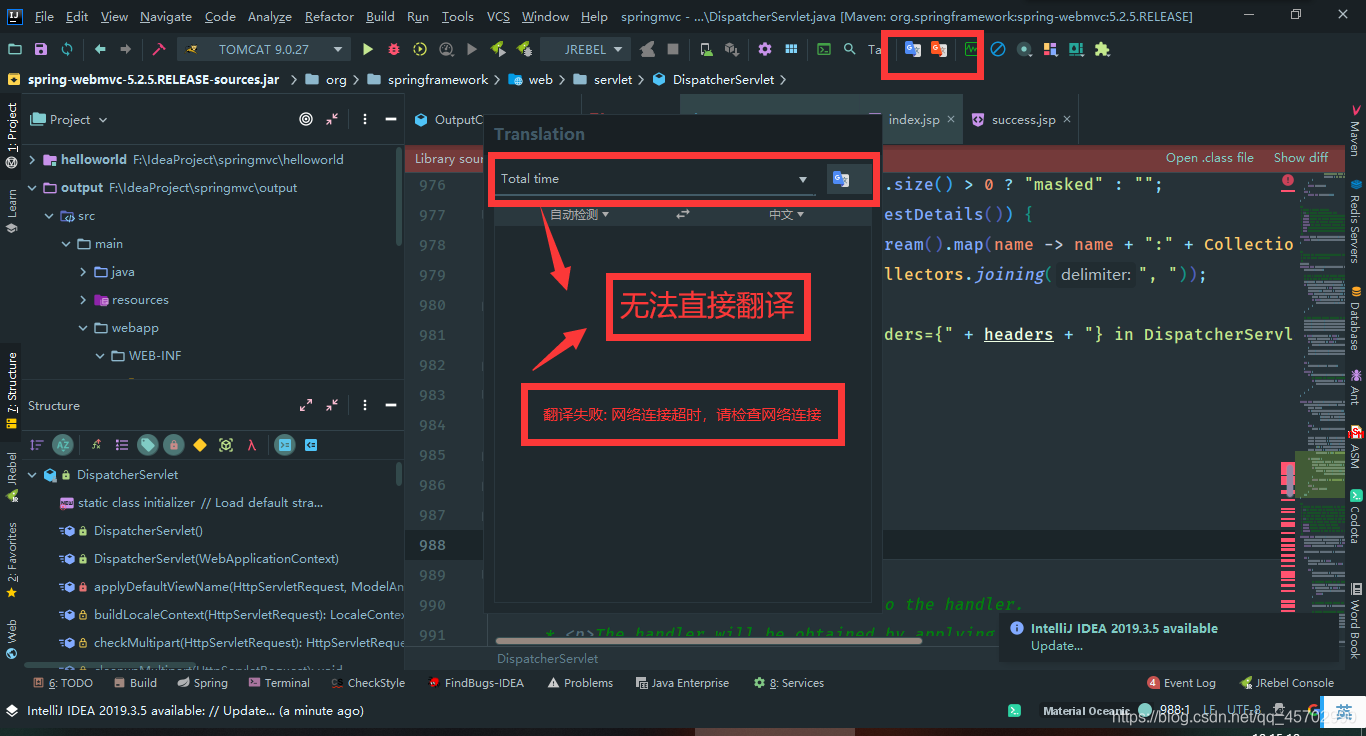Switch to the index.jsp editor tab
Viewport: 1366px width, 736px height.
point(914,119)
